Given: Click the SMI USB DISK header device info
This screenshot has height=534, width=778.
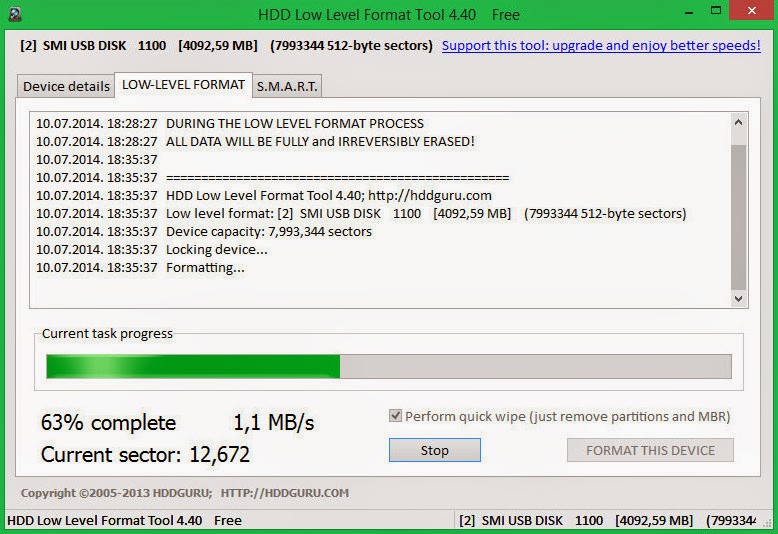Looking at the screenshot, I should [226, 46].
